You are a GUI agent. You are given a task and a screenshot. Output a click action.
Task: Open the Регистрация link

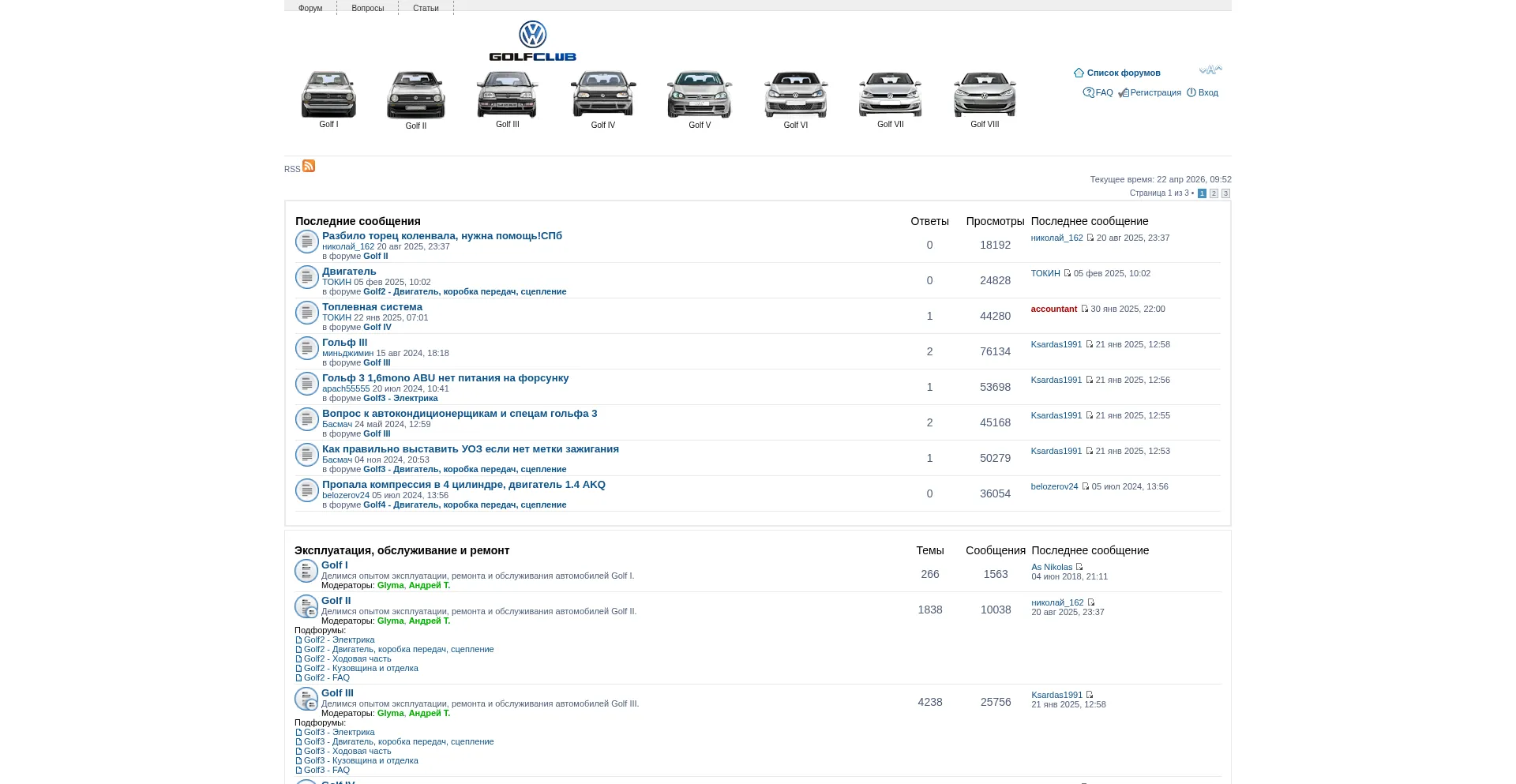point(1156,92)
